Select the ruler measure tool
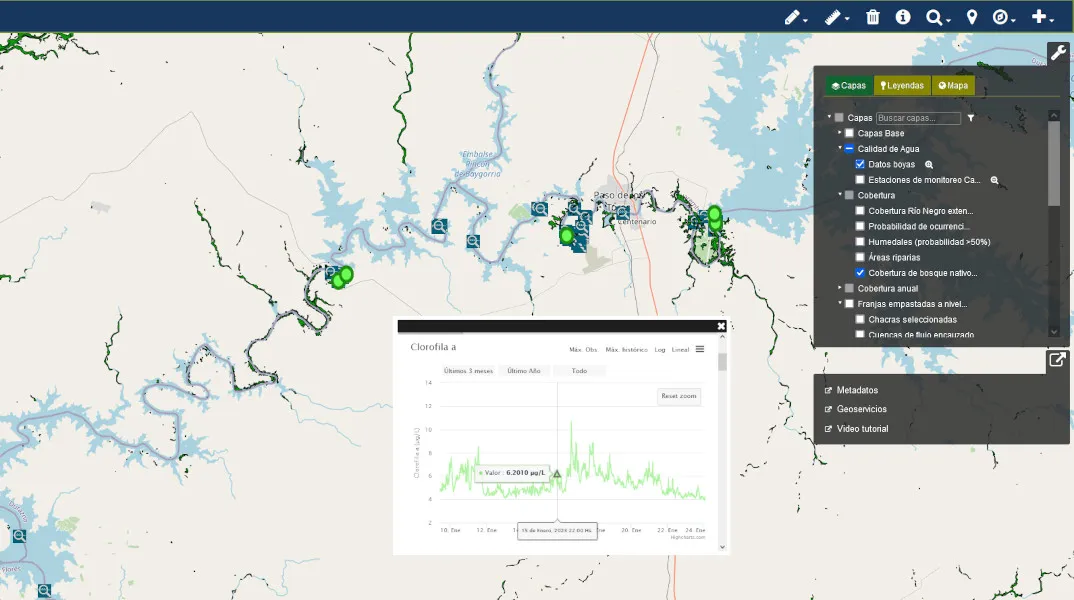Viewport: 1074px width, 600px height. click(832, 17)
